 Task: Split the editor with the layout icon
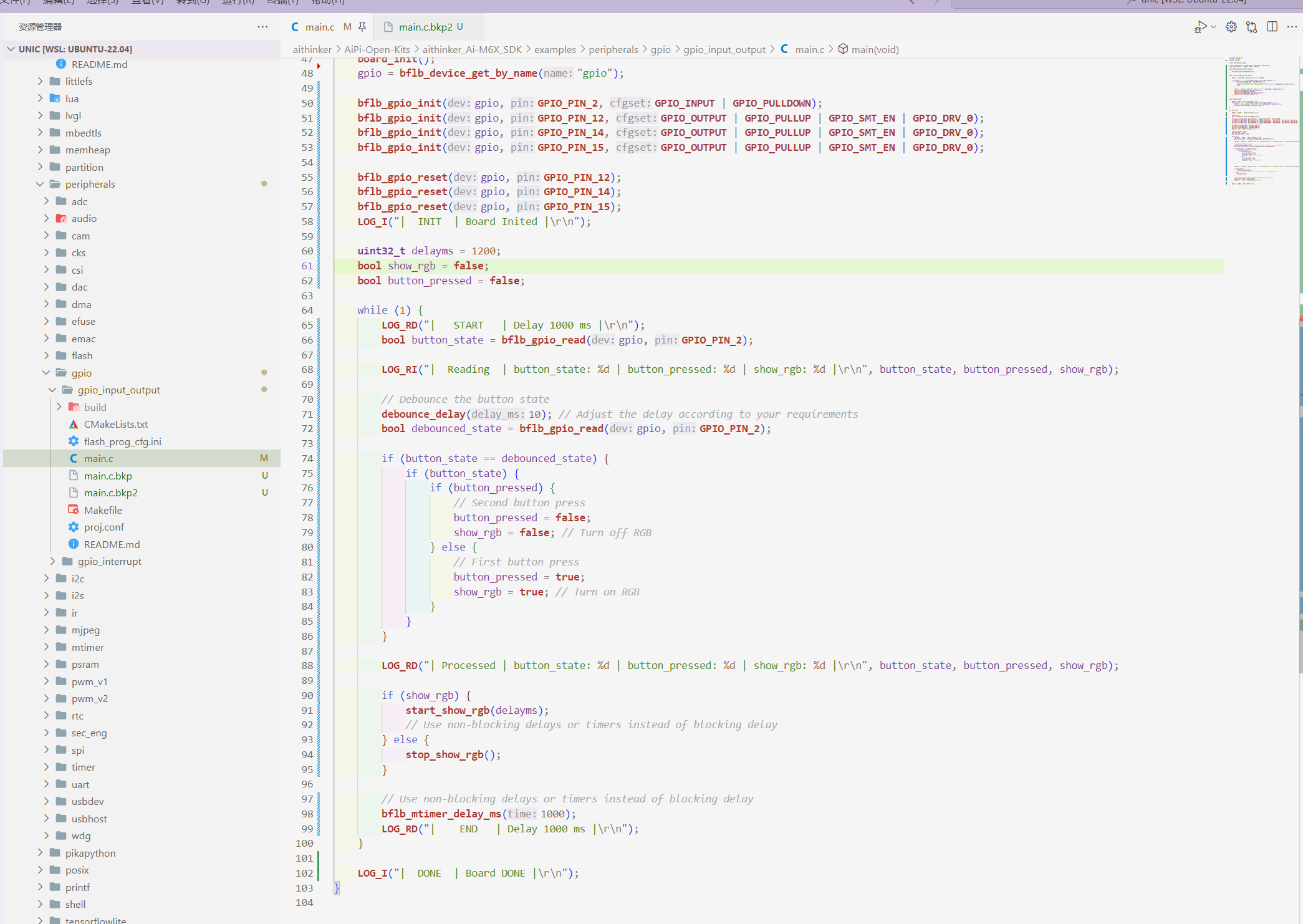[1272, 27]
